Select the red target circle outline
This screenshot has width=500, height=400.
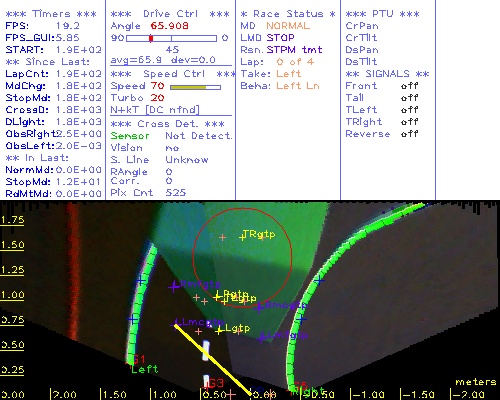242,257
